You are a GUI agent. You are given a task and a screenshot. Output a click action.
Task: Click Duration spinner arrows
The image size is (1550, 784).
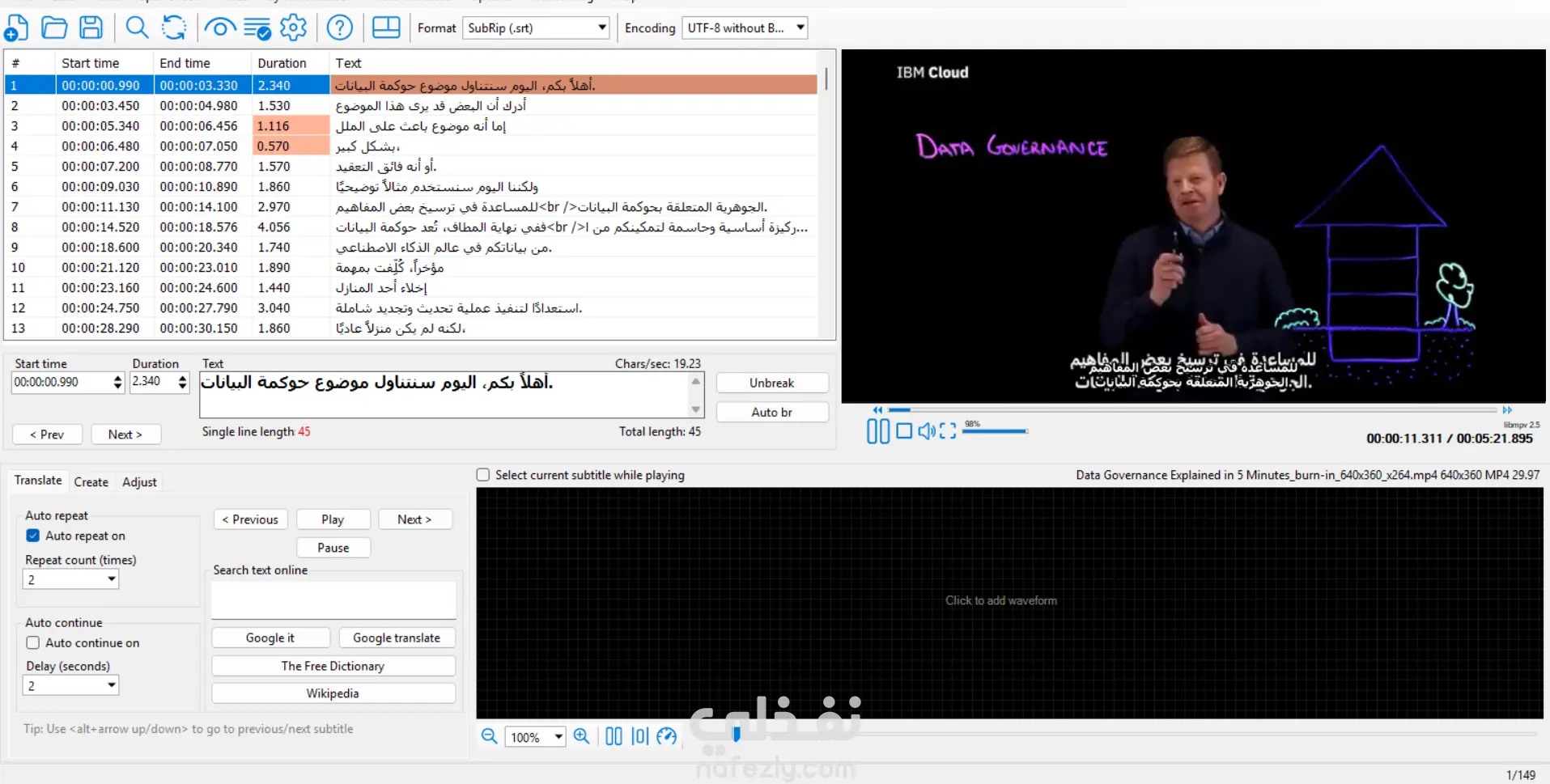[x=183, y=382]
